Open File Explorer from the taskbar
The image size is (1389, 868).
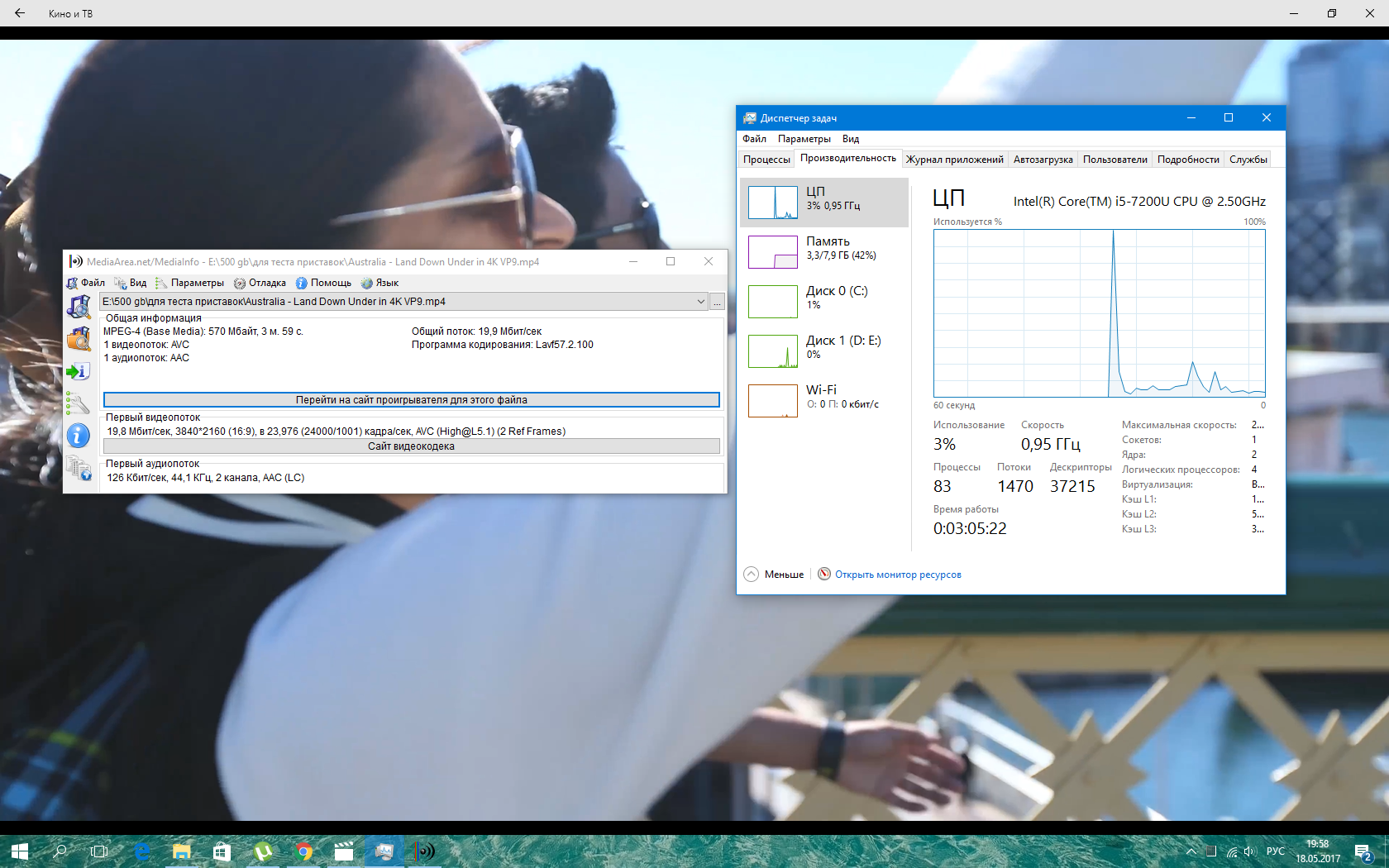click(182, 851)
